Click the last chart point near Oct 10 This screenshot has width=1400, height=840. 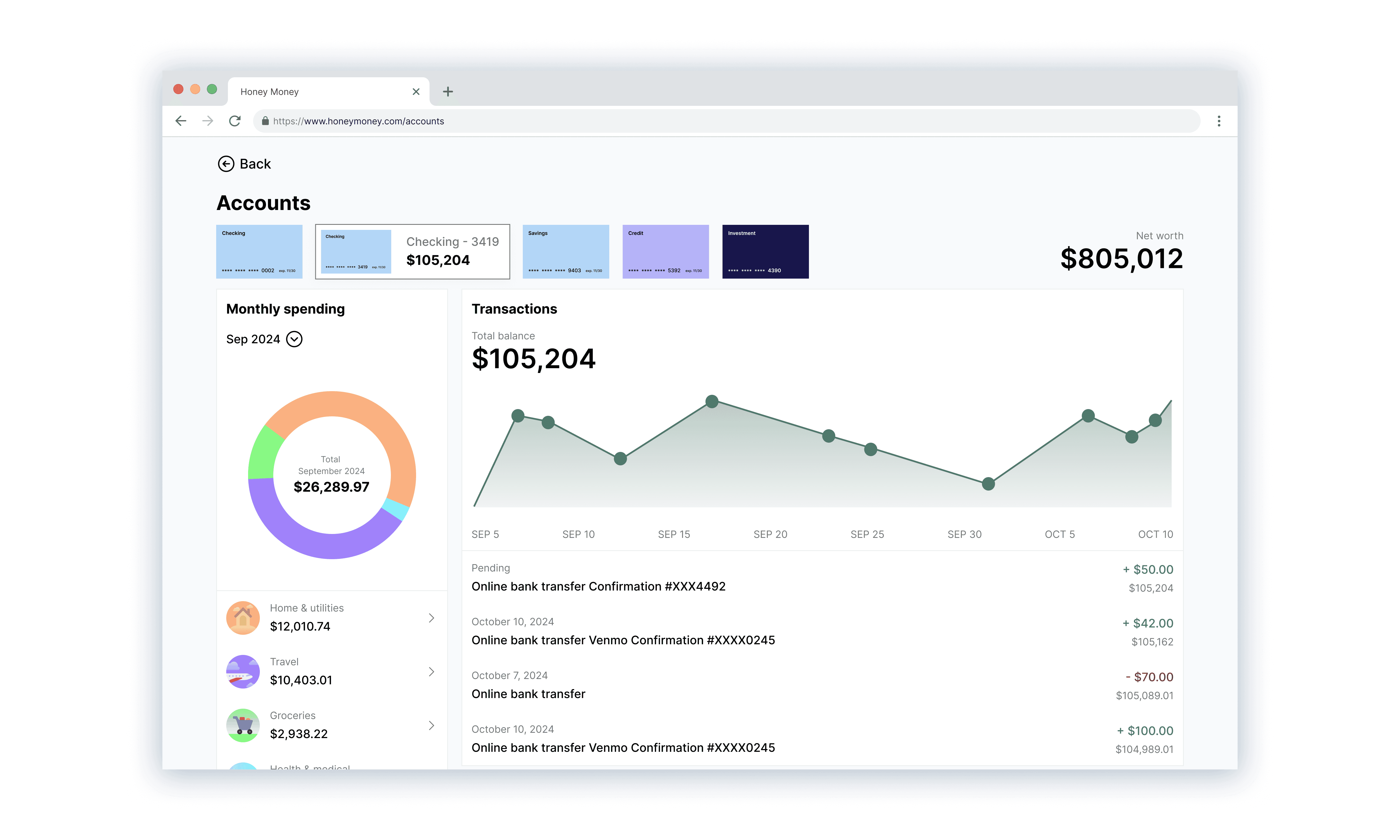[x=1155, y=420]
